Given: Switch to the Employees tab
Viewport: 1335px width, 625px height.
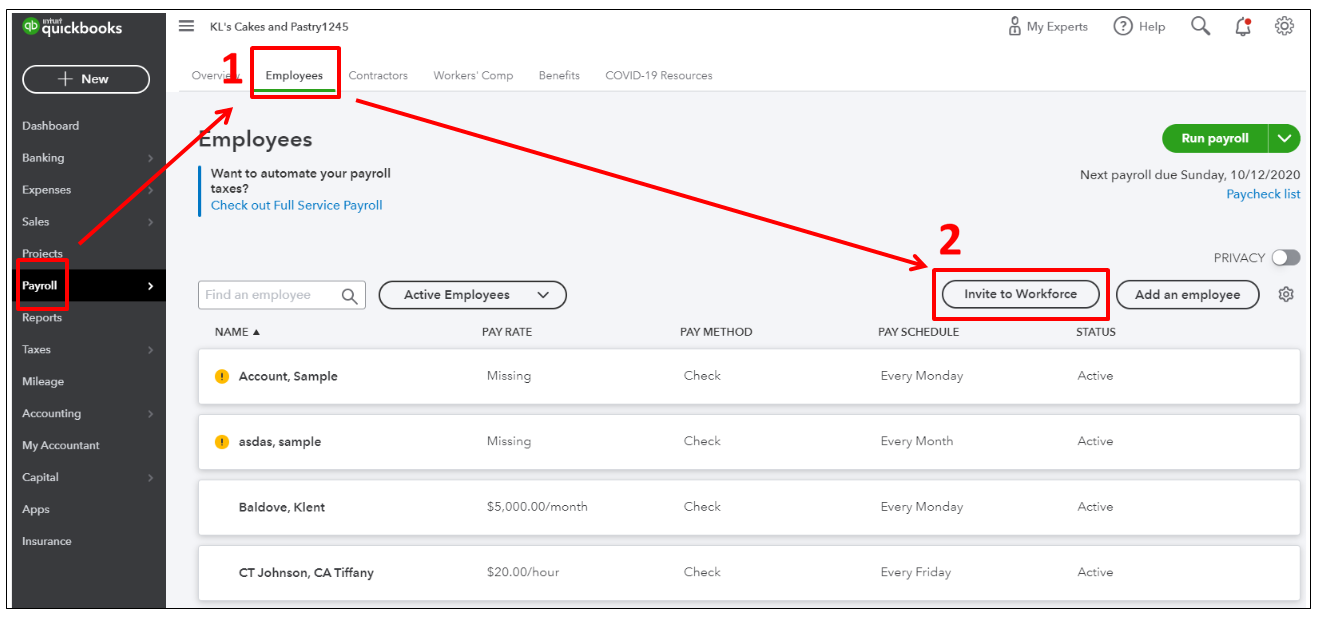Looking at the screenshot, I should click(x=294, y=76).
